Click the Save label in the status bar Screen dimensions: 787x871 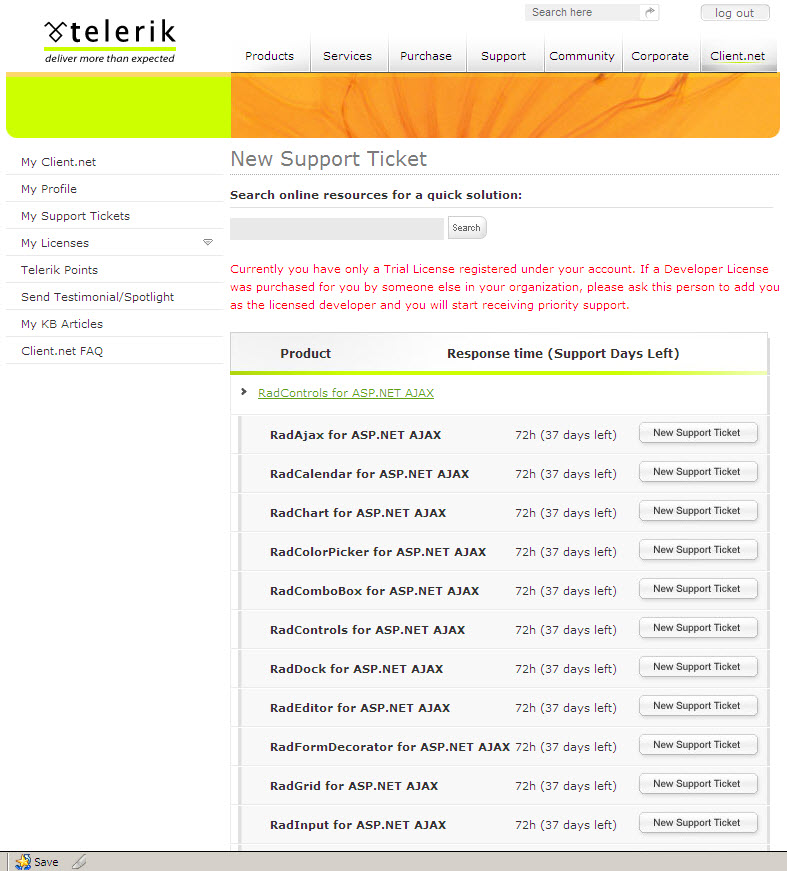tap(46, 862)
